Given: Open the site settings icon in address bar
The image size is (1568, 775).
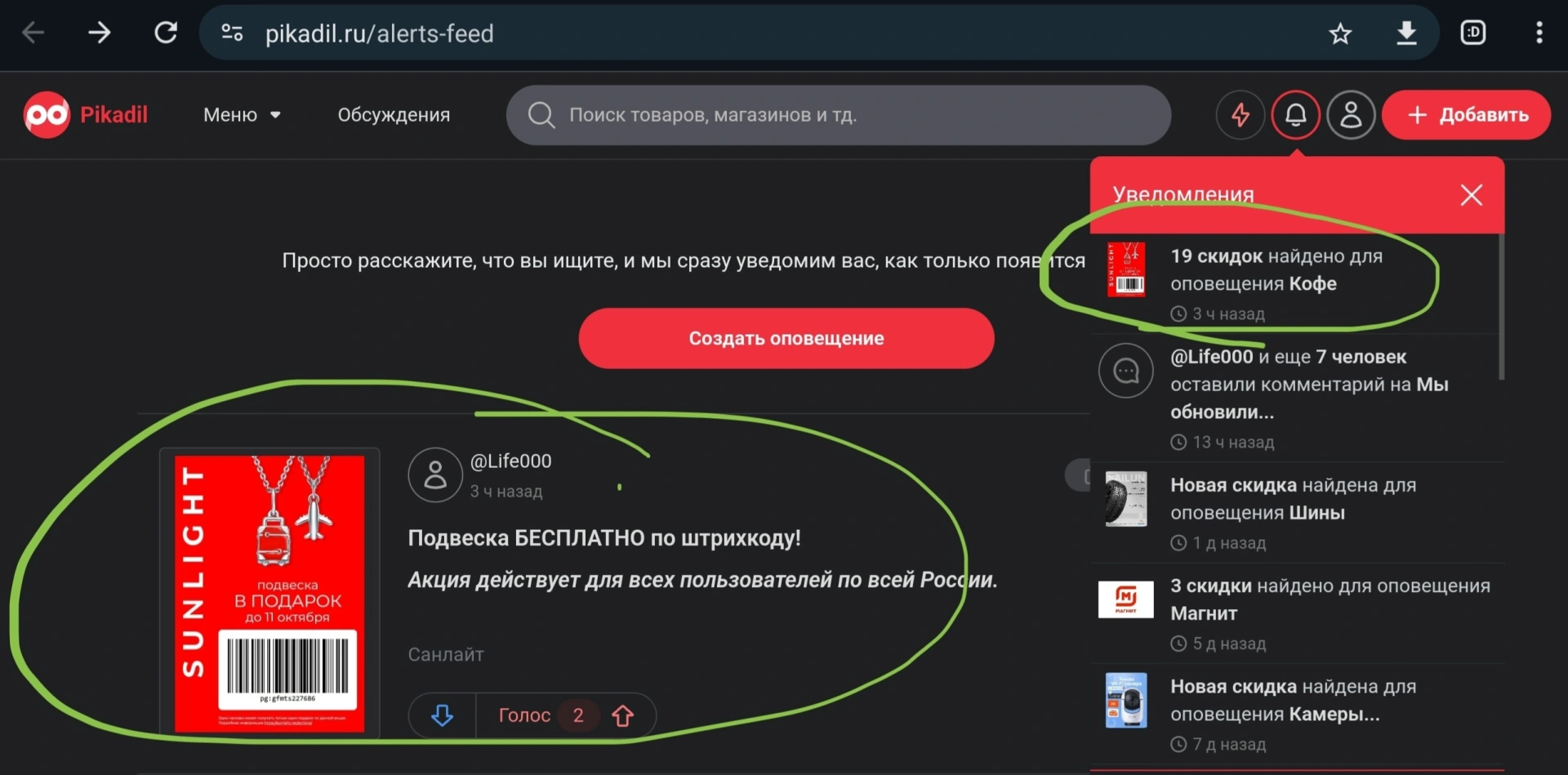Looking at the screenshot, I should pos(232,33).
